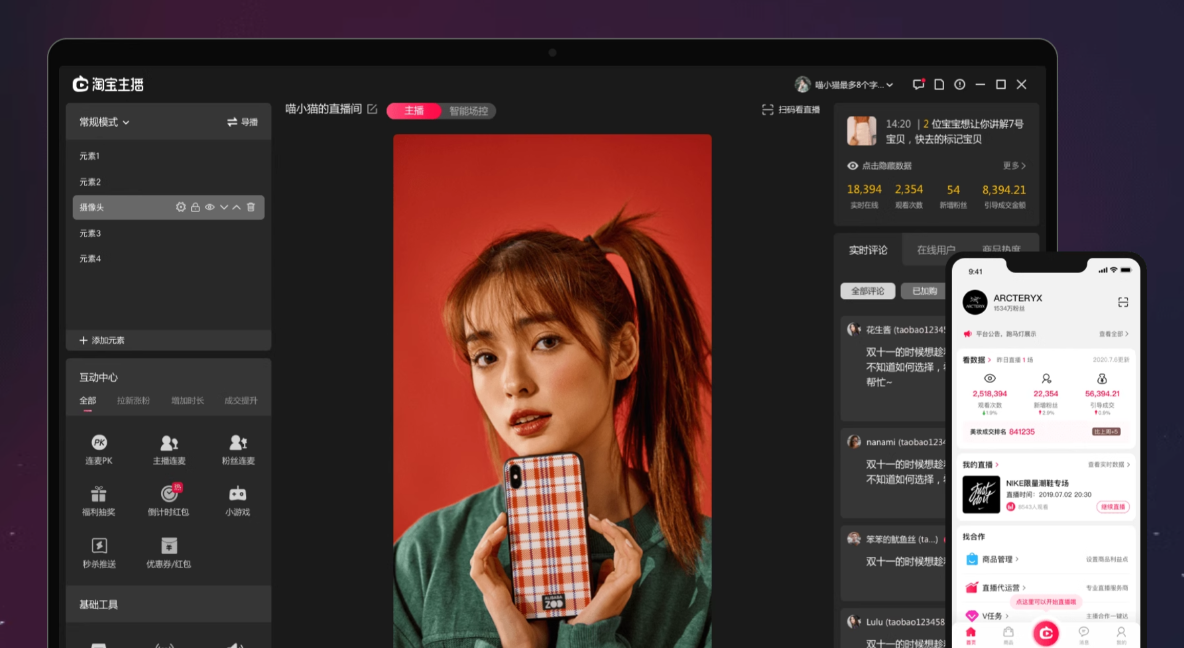Viewport: 1184px width, 648px height.
Task: Click the alert info icon in title bar
Action: coord(959,85)
